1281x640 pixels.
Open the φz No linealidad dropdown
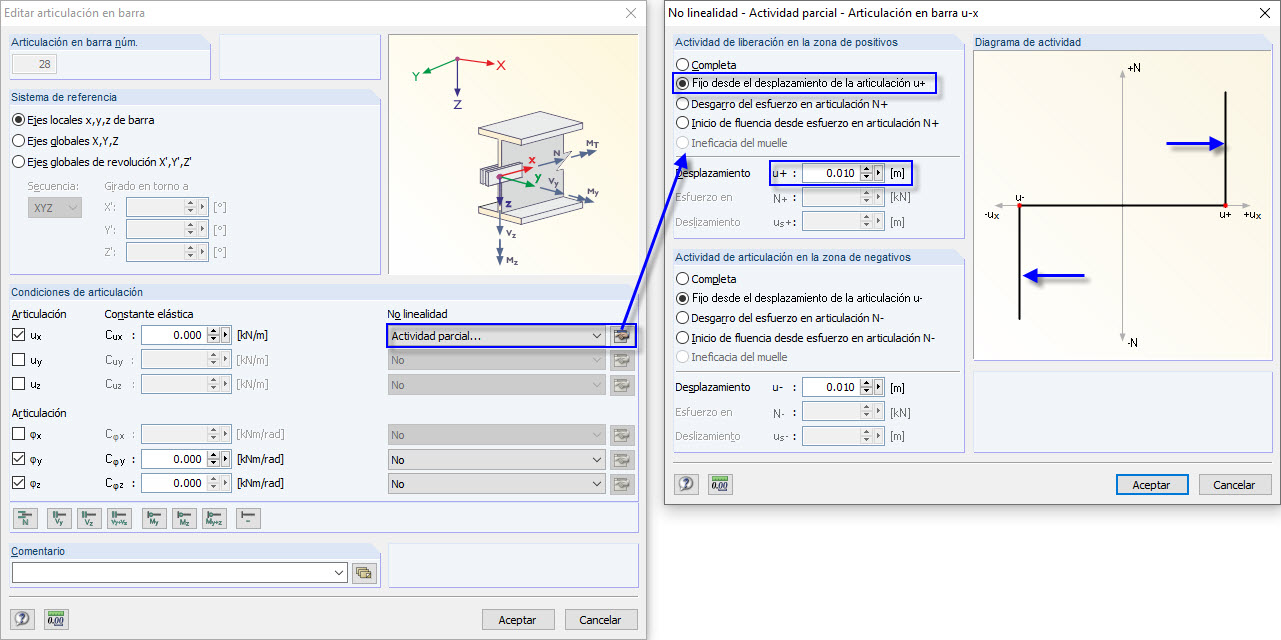coord(496,484)
